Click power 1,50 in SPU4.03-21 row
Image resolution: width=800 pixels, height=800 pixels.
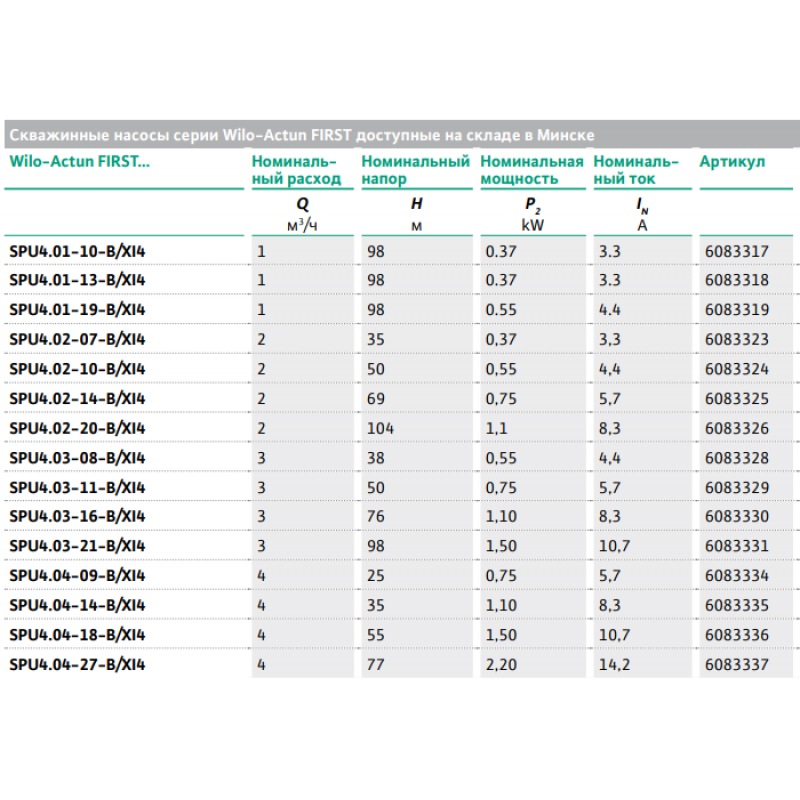point(501,546)
